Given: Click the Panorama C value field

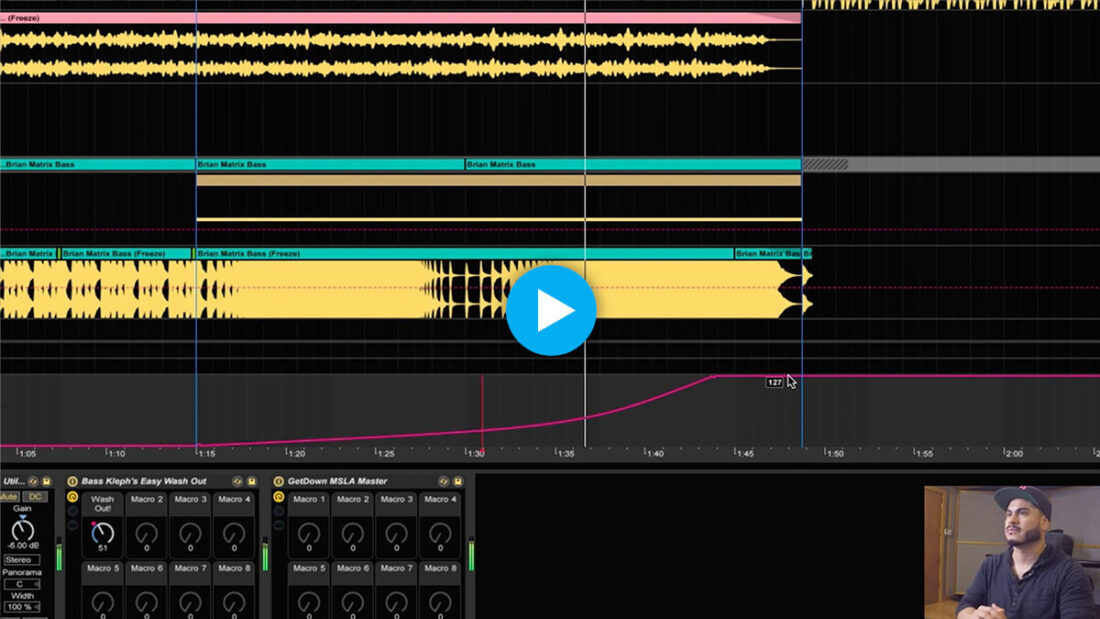Looking at the screenshot, I should [22, 584].
